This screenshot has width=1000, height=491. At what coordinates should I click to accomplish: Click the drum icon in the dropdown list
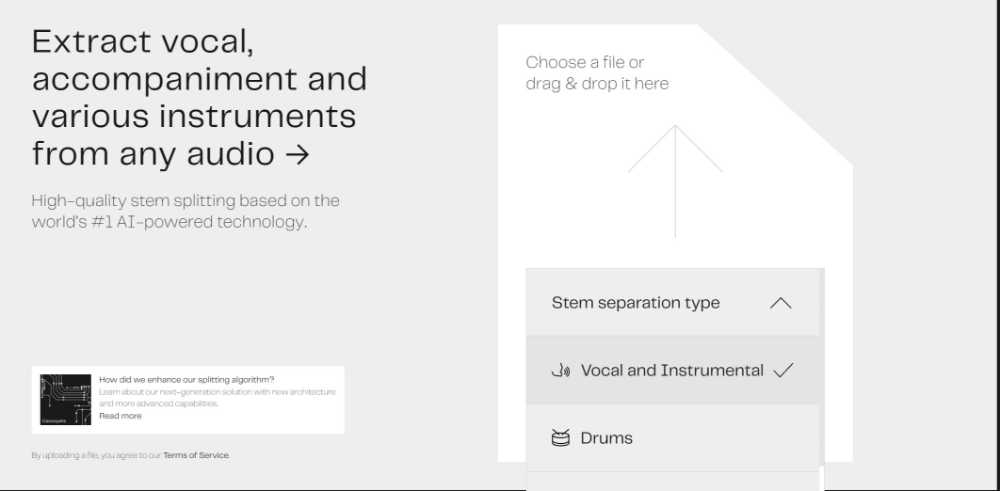561,438
